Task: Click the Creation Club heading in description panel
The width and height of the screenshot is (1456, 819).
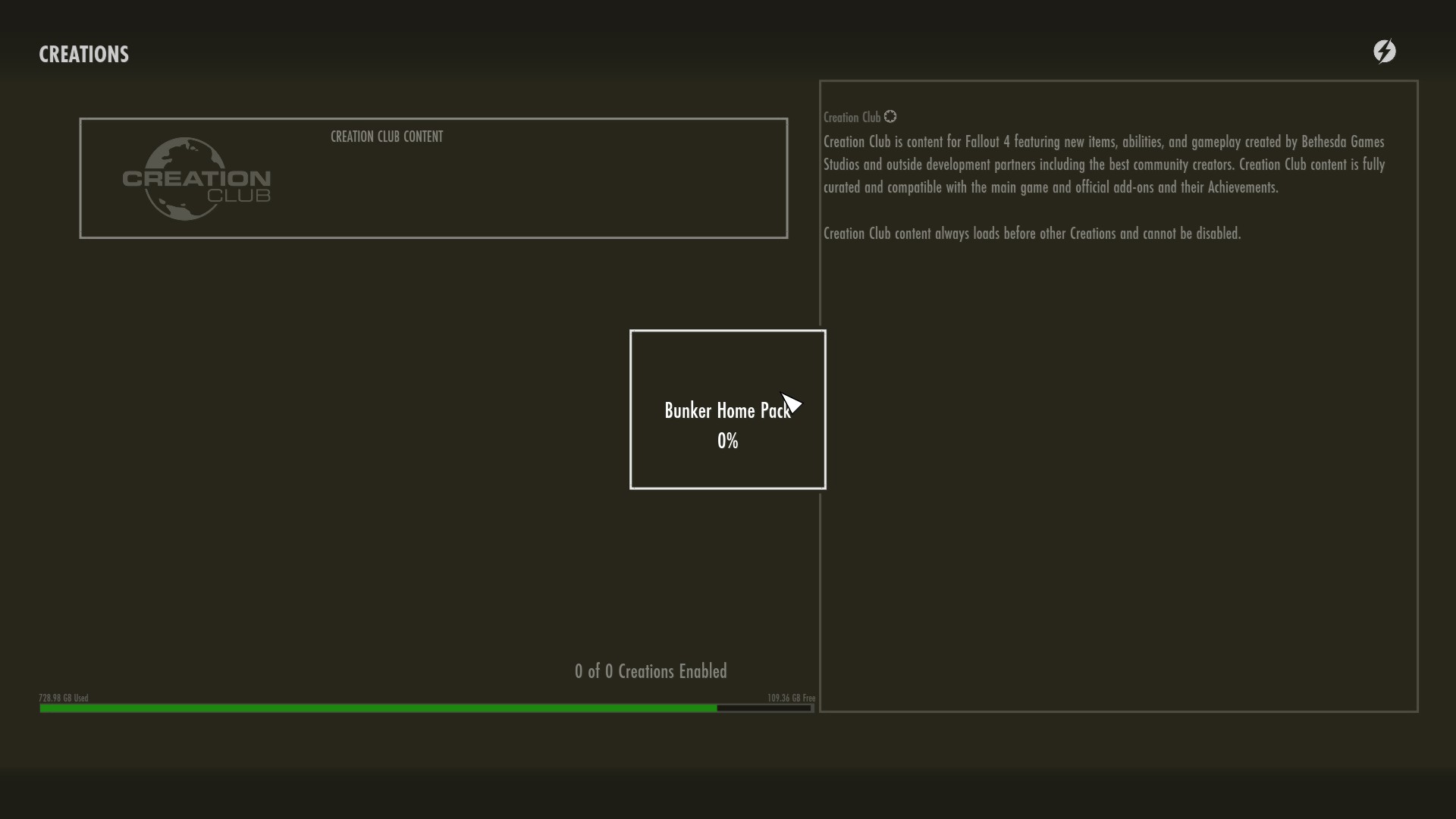Action: (x=852, y=118)
